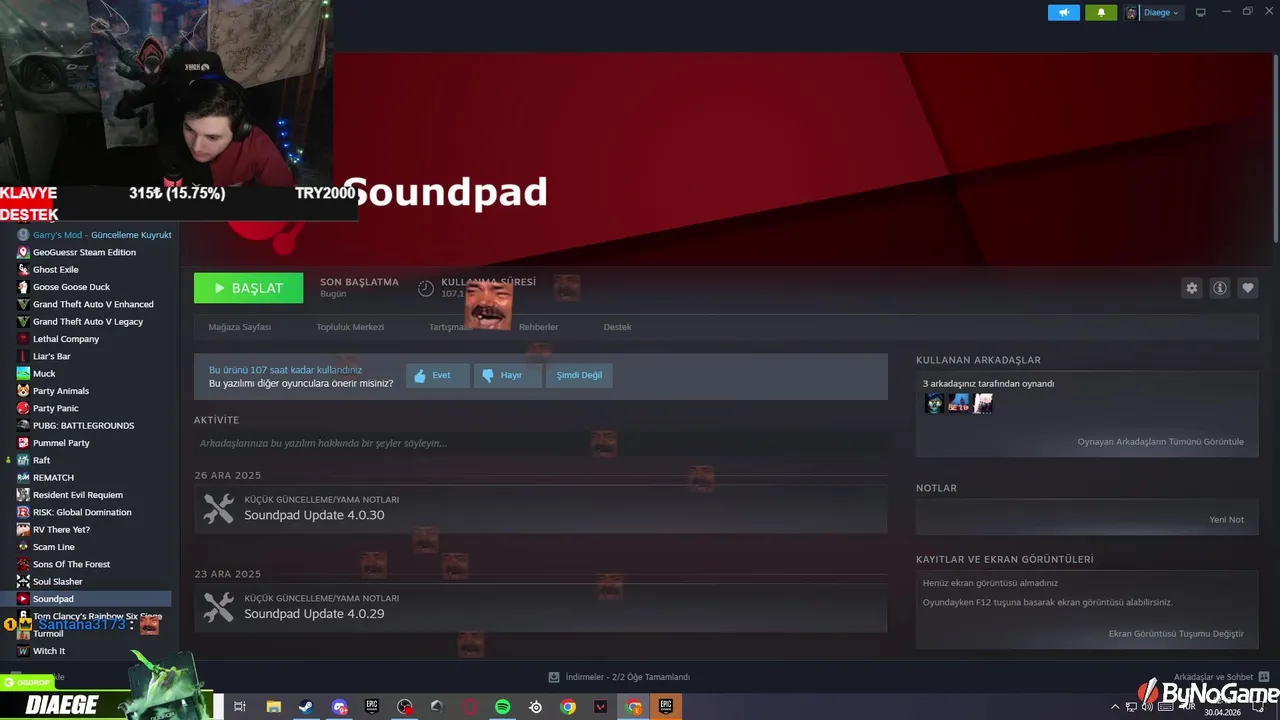
Task: Click Ekran Görüntüsü Tuşunu Değiştir
Action: [1176, 634]
